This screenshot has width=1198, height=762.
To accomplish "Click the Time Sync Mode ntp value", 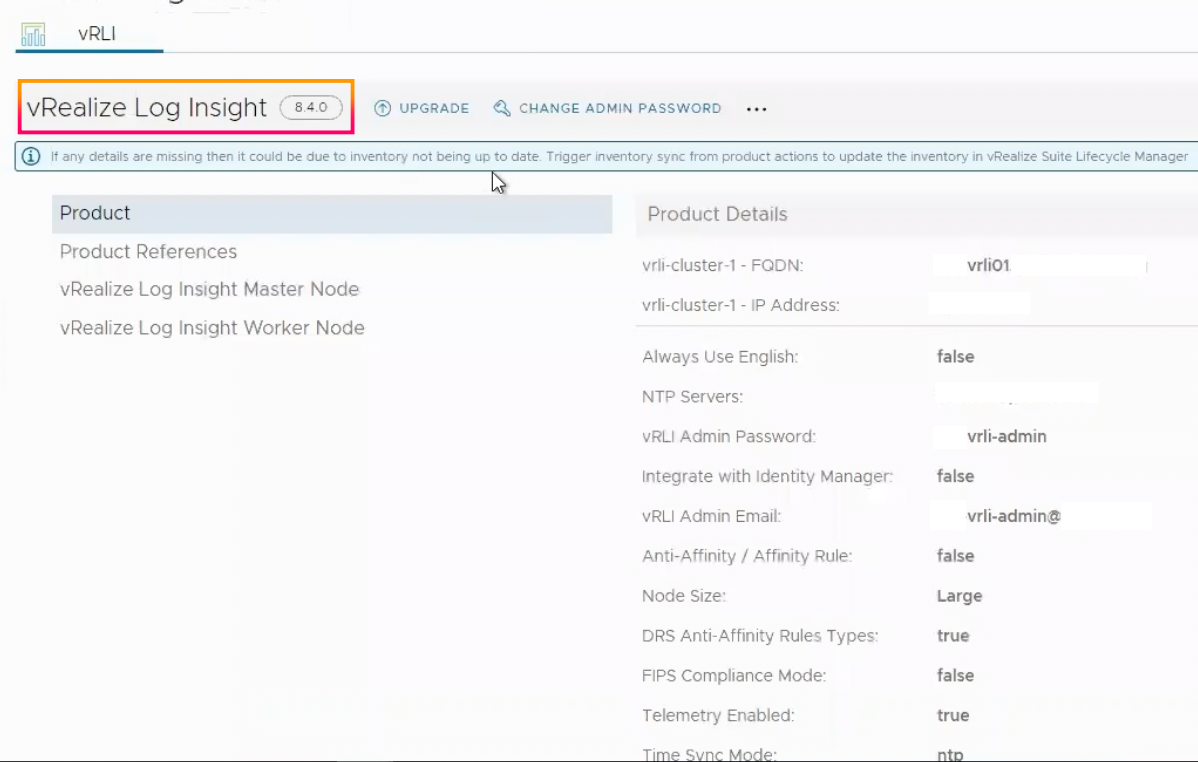I will click(x=950, y=754).
